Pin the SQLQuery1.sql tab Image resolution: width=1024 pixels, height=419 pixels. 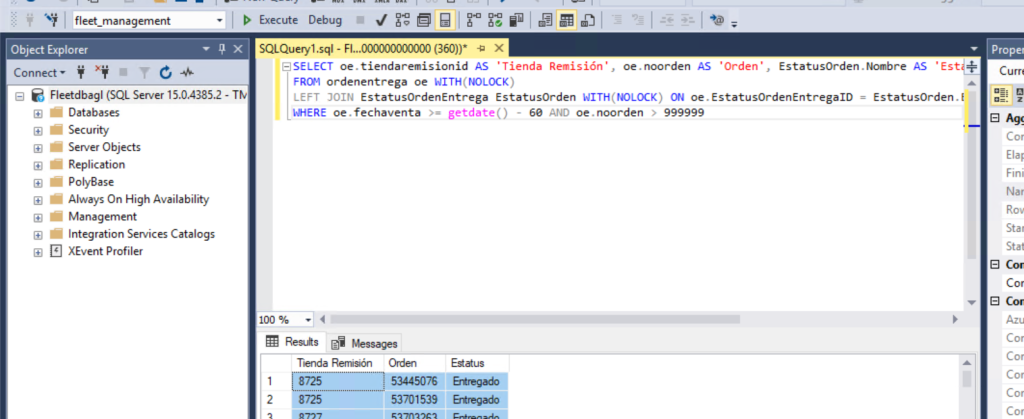click(x=481, y=49)
